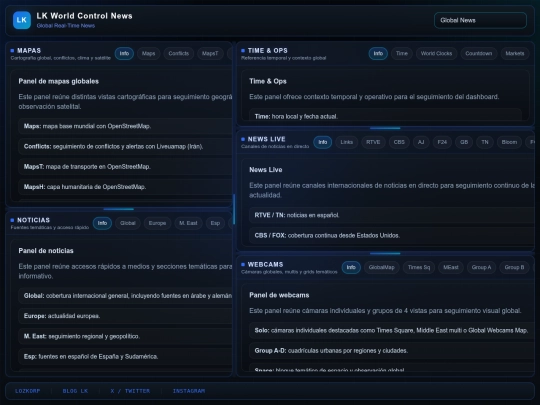This screenshot has height=405, width=540.
Task: Select the MapsT tab in MAPAS
Action: (x=210, y=53)
